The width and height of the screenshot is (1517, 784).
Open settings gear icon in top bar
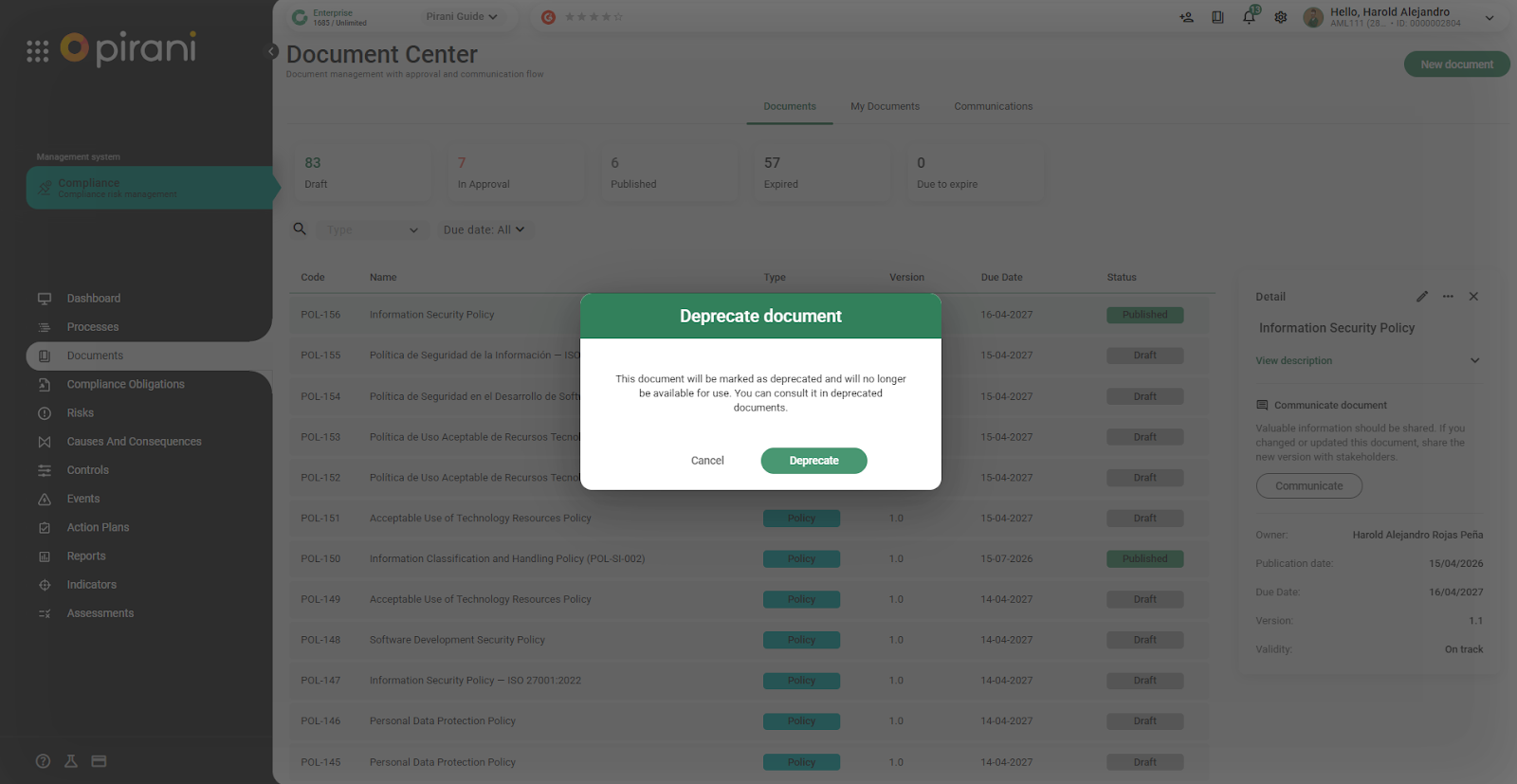1281,17
